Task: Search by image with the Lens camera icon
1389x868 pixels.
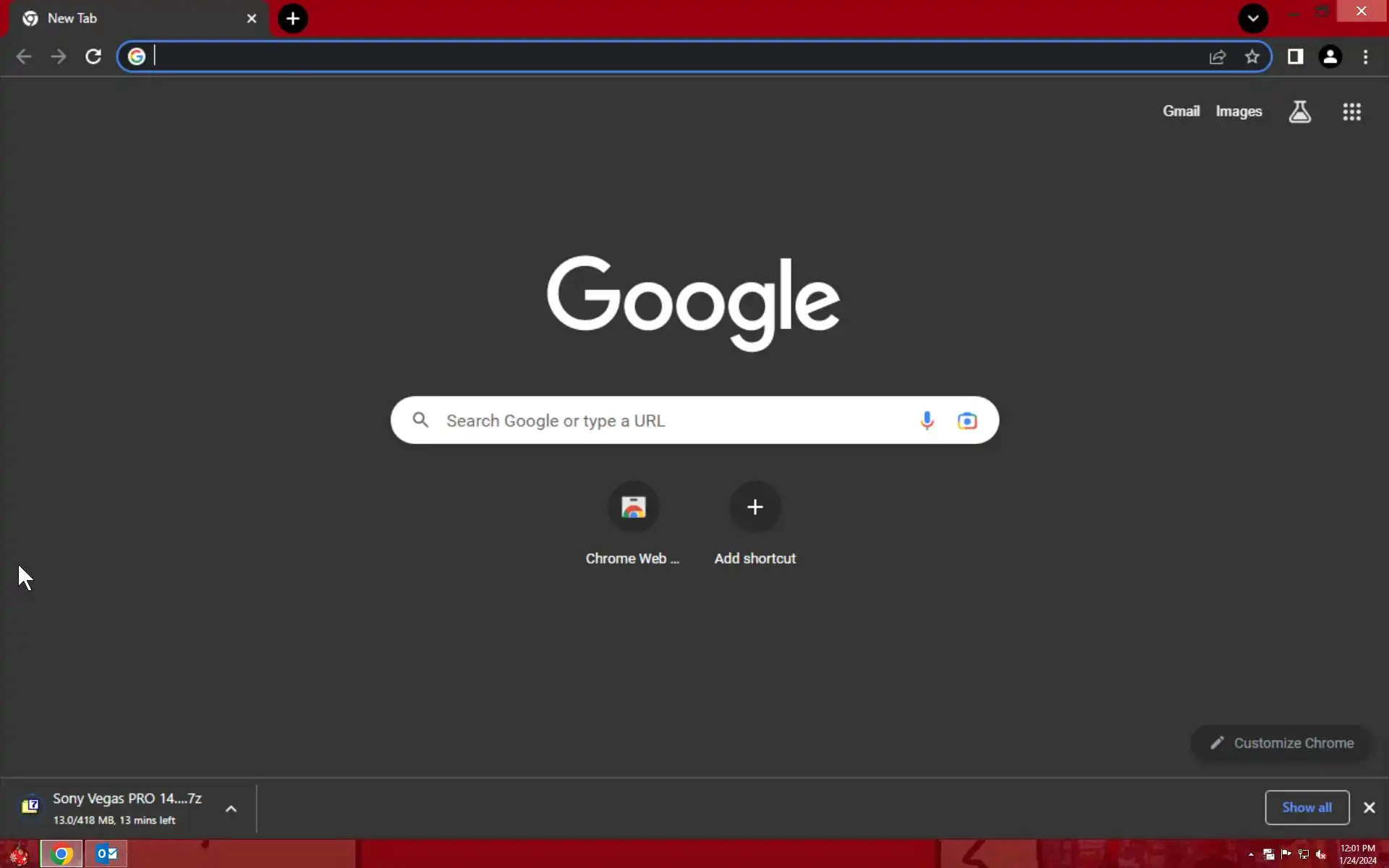Action: pyautogui.click(x=967, y=420)
